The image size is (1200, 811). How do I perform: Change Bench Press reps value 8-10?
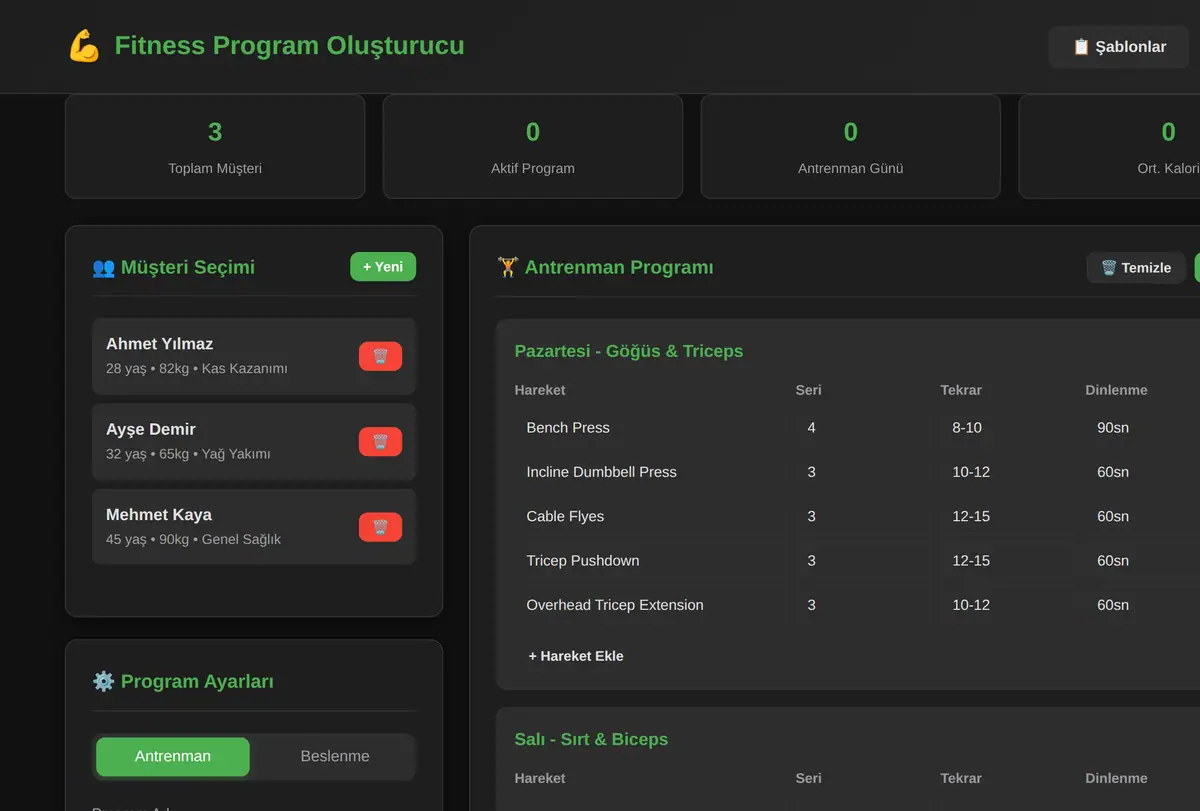[1007, 428]
